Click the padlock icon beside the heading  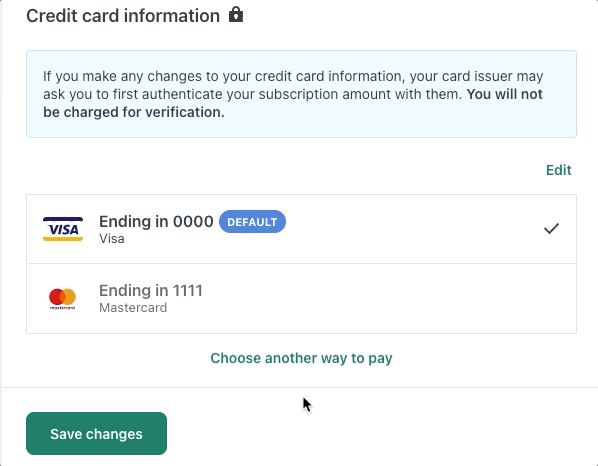click(x=236, y=15)
